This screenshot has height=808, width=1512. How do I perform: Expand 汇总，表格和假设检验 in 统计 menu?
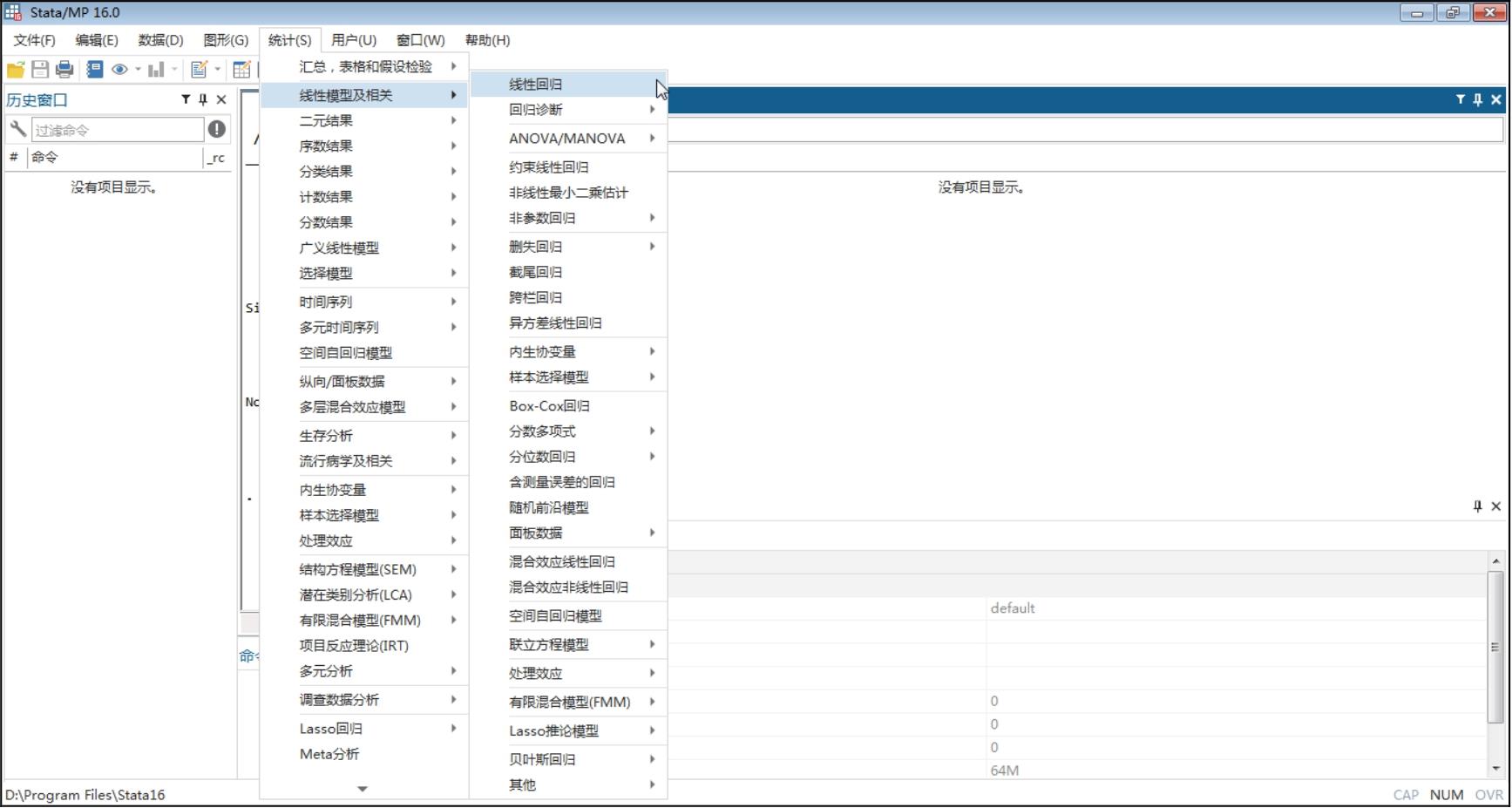pyautogui.click(x=364, y=66)
